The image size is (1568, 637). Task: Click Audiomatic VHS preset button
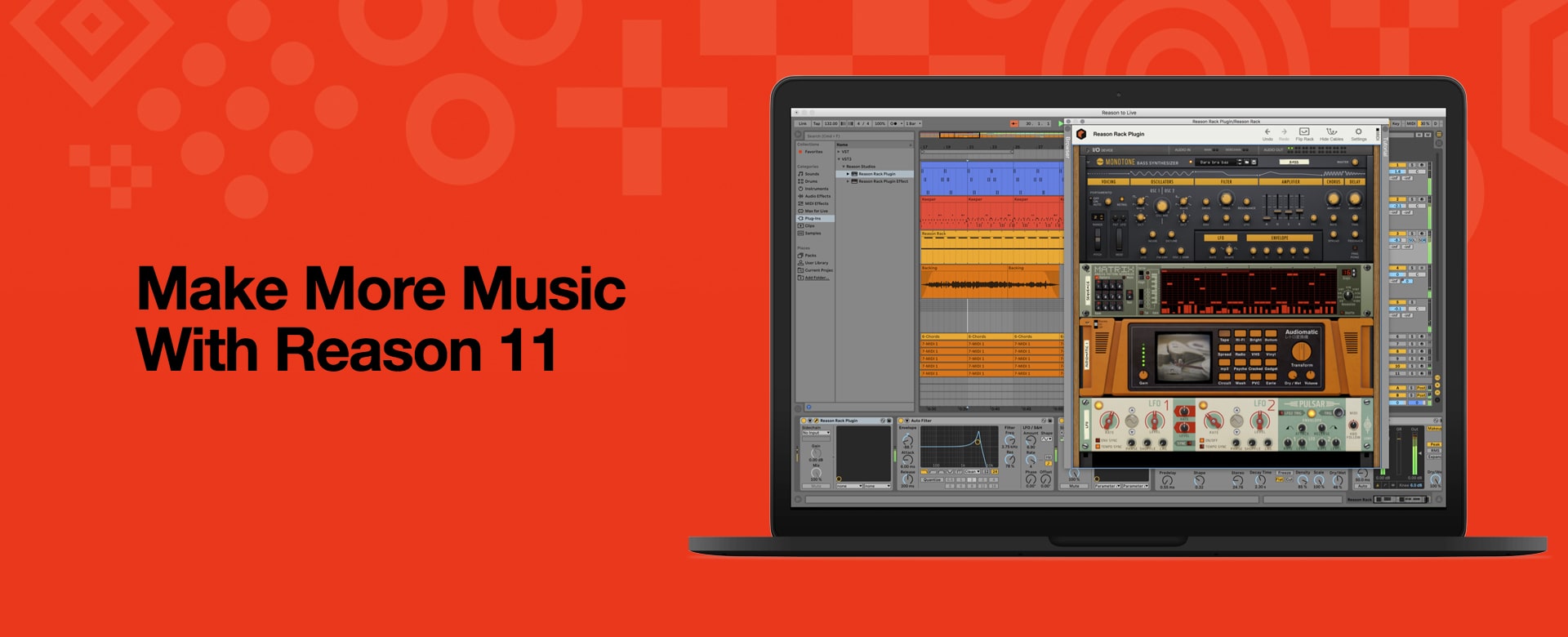1255,348
